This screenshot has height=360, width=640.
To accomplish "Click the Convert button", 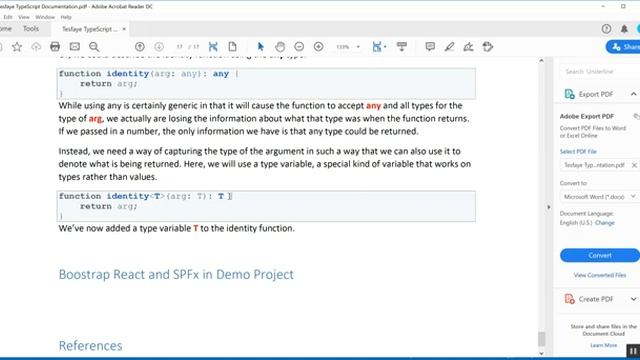I will coord(600,256).
